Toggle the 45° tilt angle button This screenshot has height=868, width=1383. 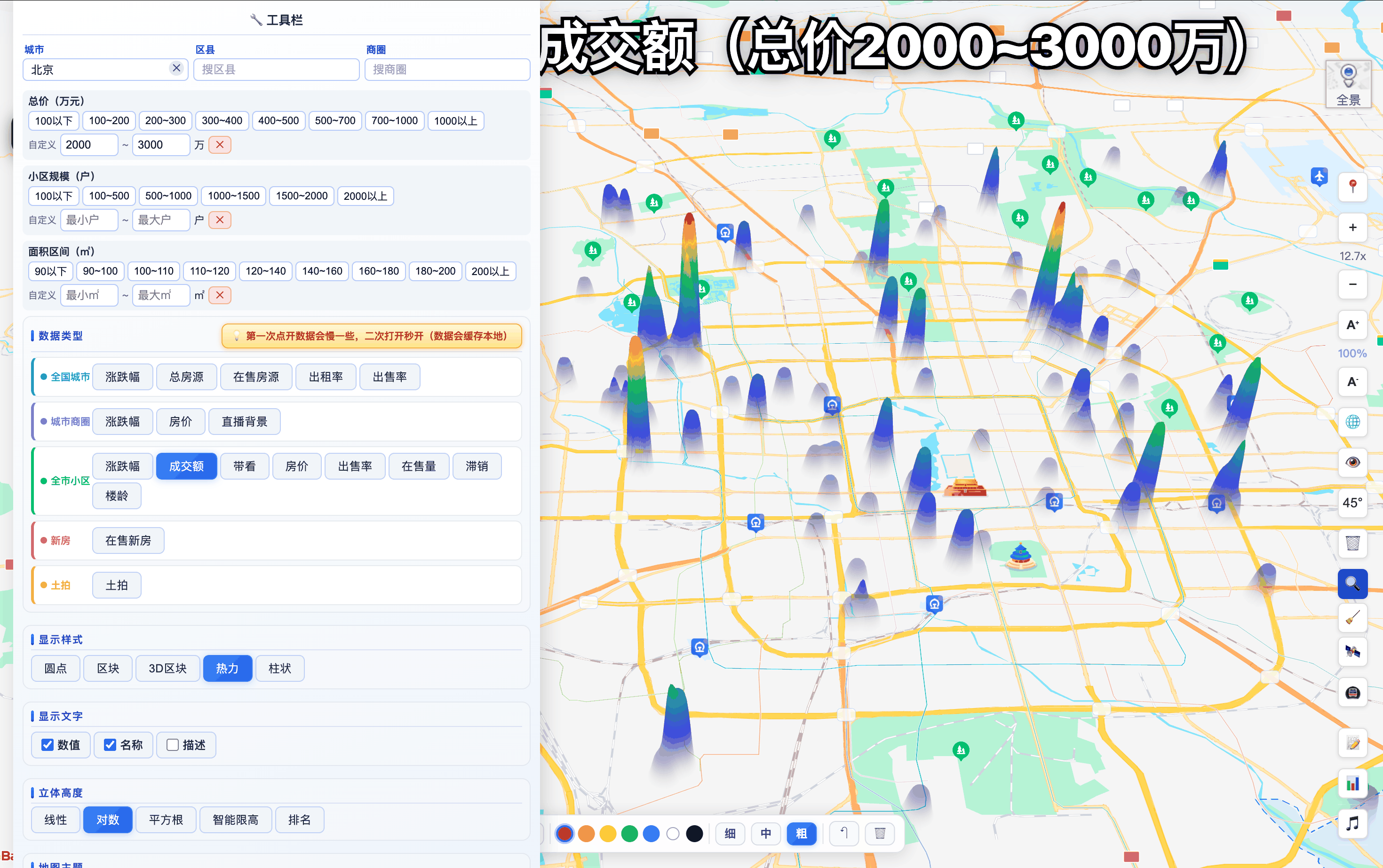(x=1352, y=503)
